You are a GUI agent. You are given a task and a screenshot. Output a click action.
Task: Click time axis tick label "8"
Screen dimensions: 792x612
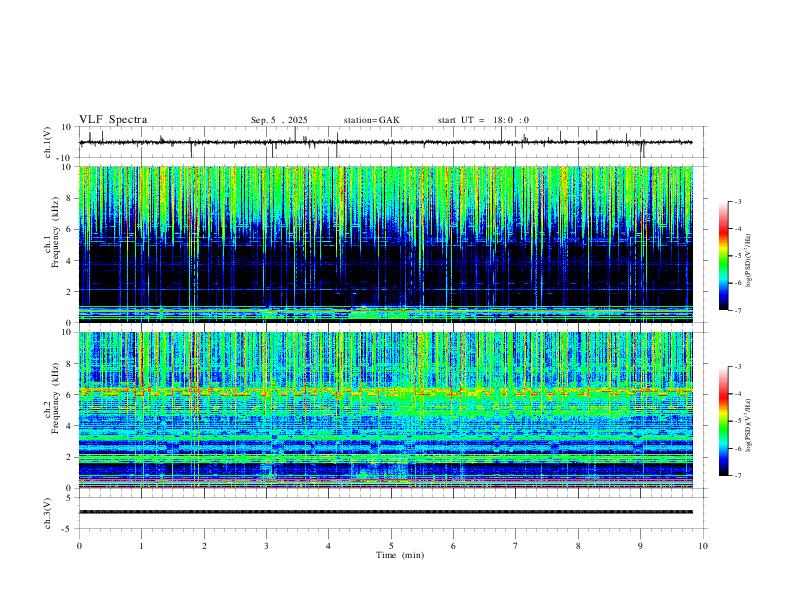click(578, 546)
